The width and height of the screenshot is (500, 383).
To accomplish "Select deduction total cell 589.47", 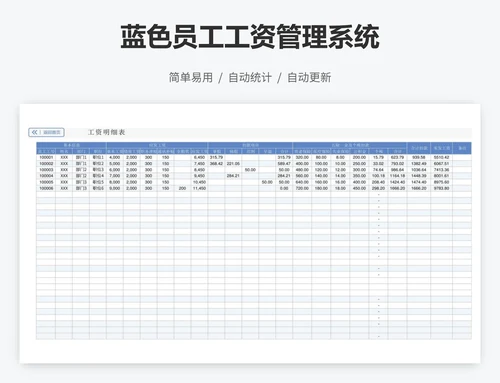I will (284, 164).
